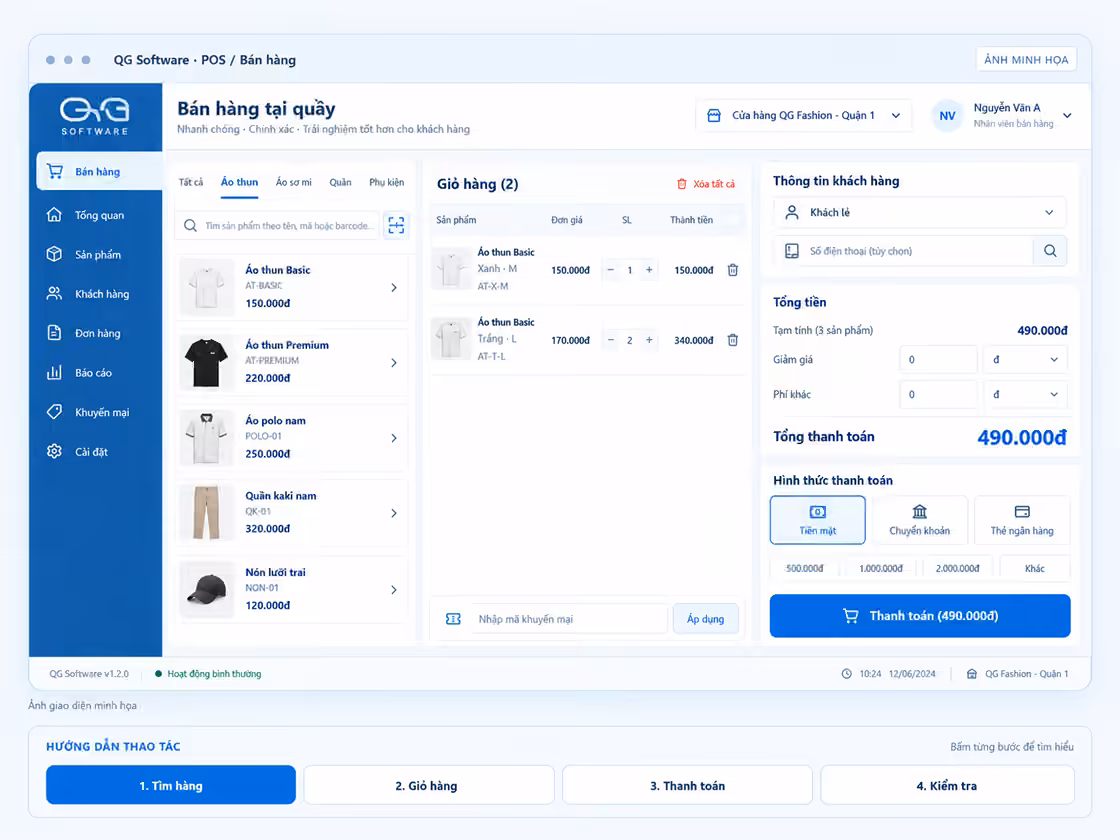Click the Thanh toán (490.000đ) button
The width and height of the screenshot is (1120, 840).
[920, 616]
